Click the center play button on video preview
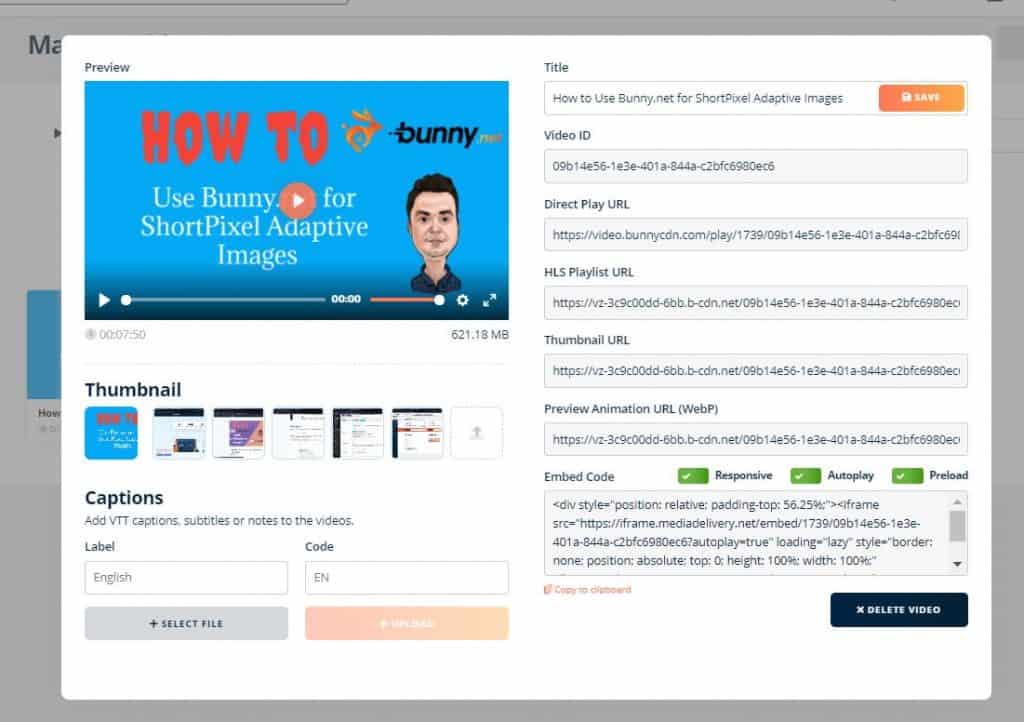Screen dimensions: 1024x722 coord(297,200)
